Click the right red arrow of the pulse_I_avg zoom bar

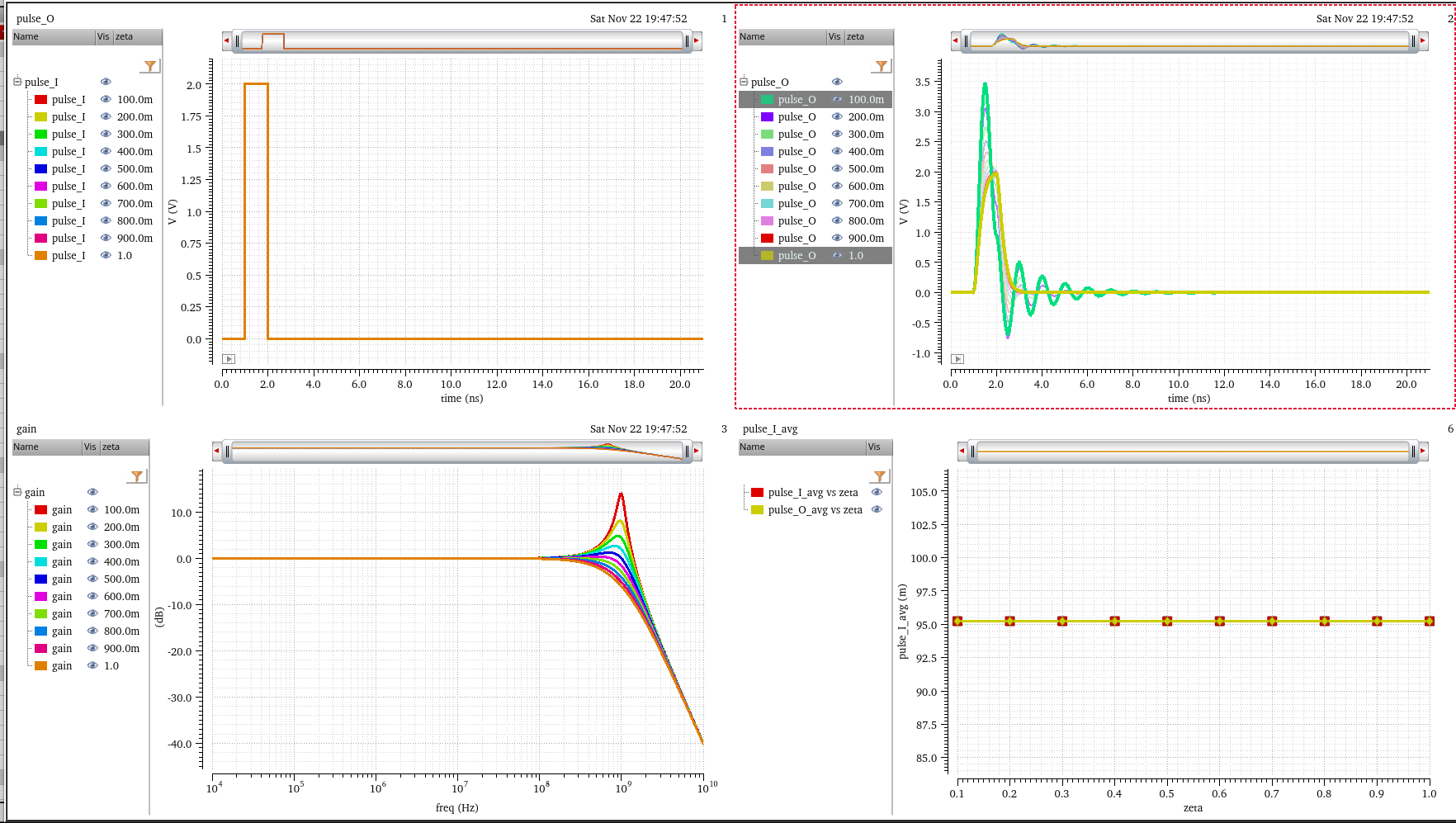[1423, 451]
